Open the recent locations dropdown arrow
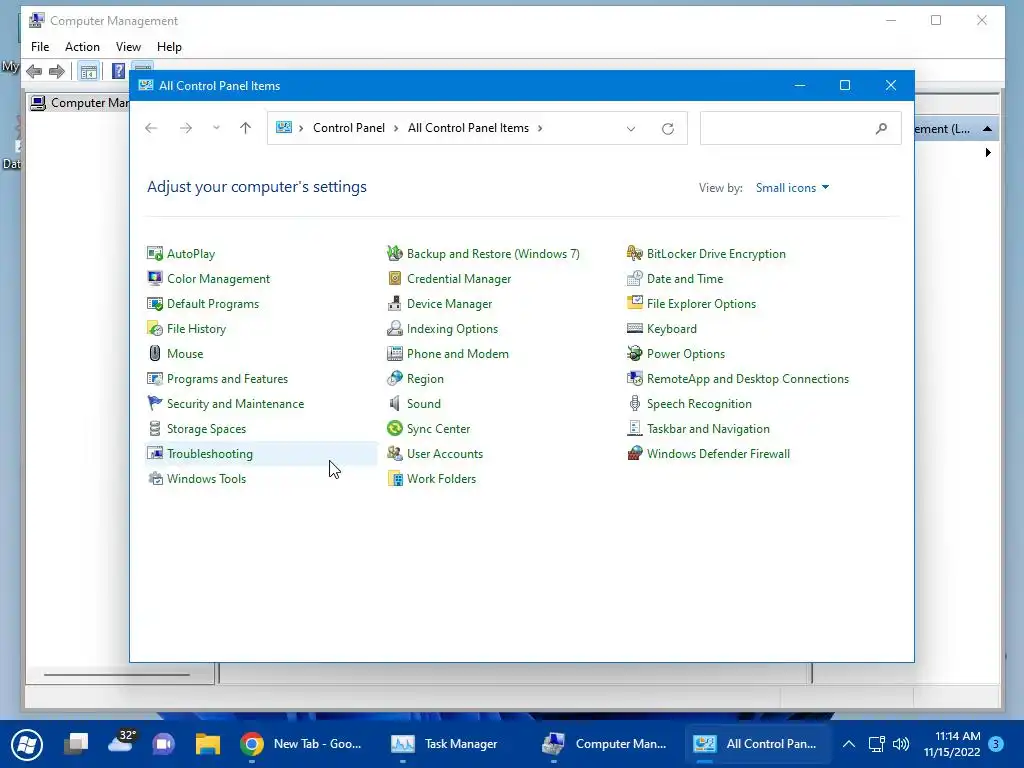 coord(216,128)
